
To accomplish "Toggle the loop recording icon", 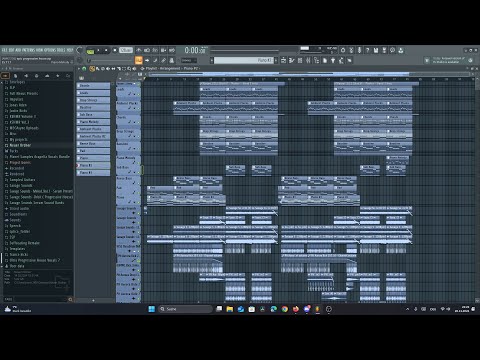I will tap(172, 50).
